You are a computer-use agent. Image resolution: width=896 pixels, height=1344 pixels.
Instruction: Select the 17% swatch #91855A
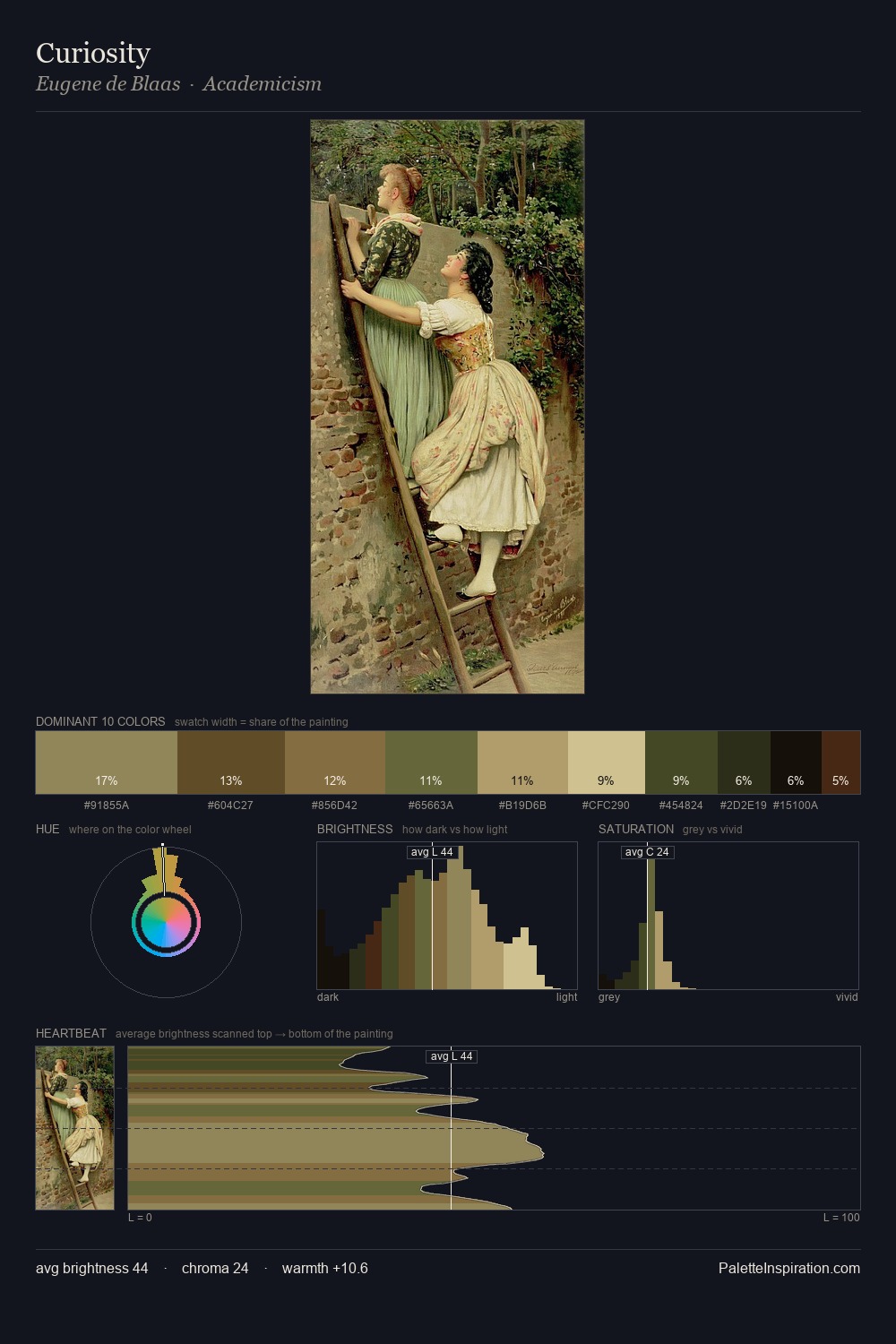(x=107, y=762)
